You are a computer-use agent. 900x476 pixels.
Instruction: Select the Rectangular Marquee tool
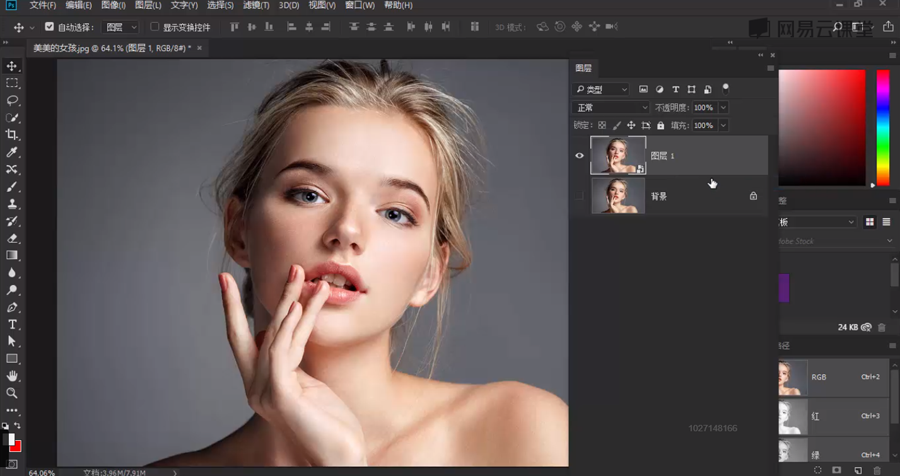click(x=12, y=83)
